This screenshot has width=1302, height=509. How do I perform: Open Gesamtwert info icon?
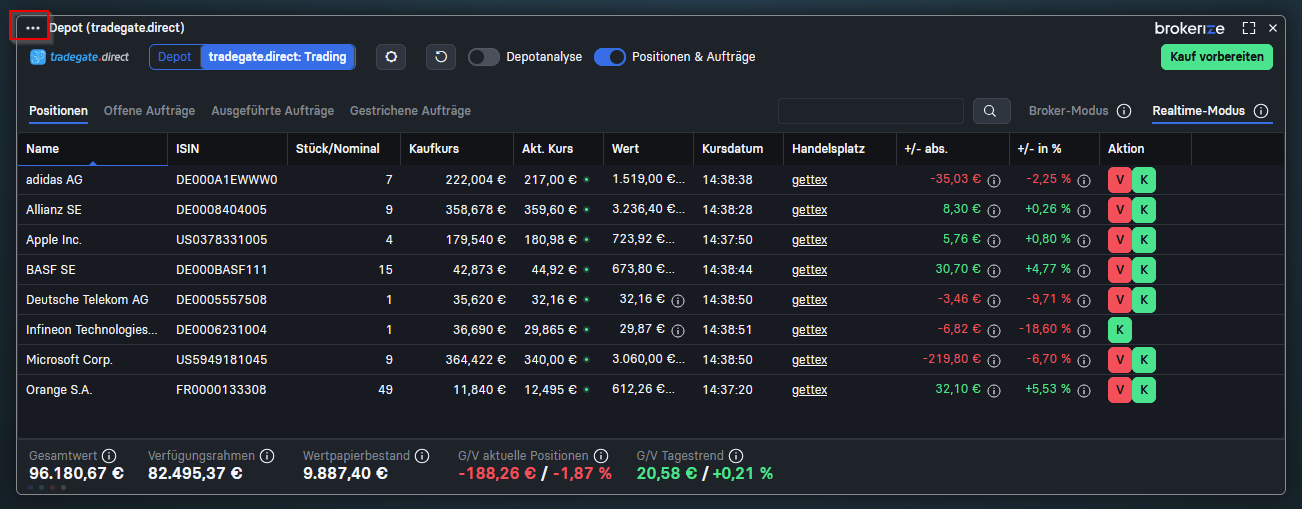pos(109,456)
